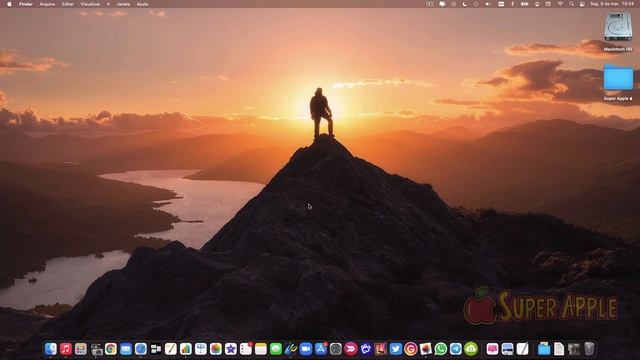This screenshot has height=360, width=640.
Task: Open Reminders app with badge
Action: coord(246,349)
